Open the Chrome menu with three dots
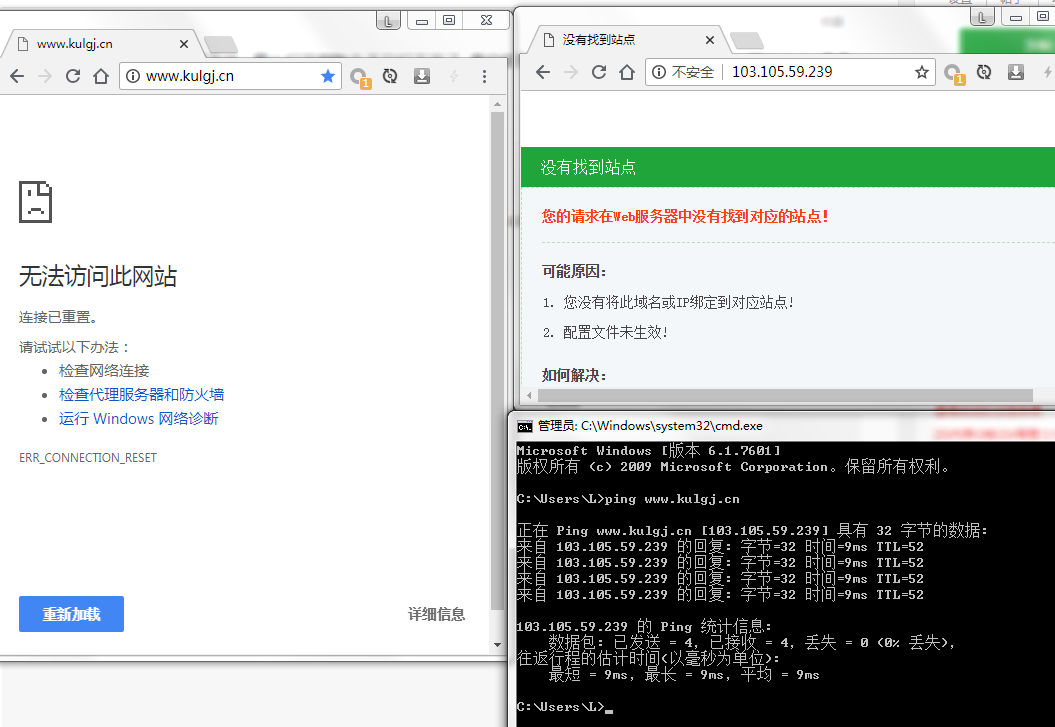Viewport: 1055px width, 727px height. coord(484,75)
